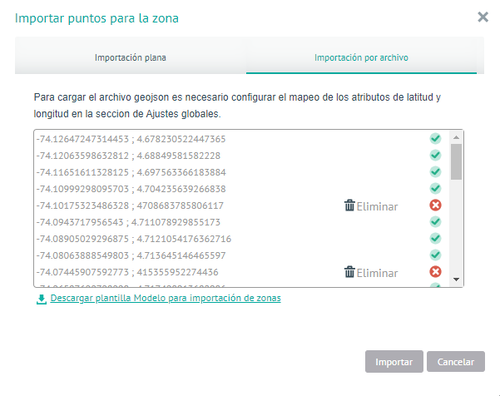The image size is (500, 396).
Task: Click the 'Importar puntos para la zona' title
Action: click(97, 18)
